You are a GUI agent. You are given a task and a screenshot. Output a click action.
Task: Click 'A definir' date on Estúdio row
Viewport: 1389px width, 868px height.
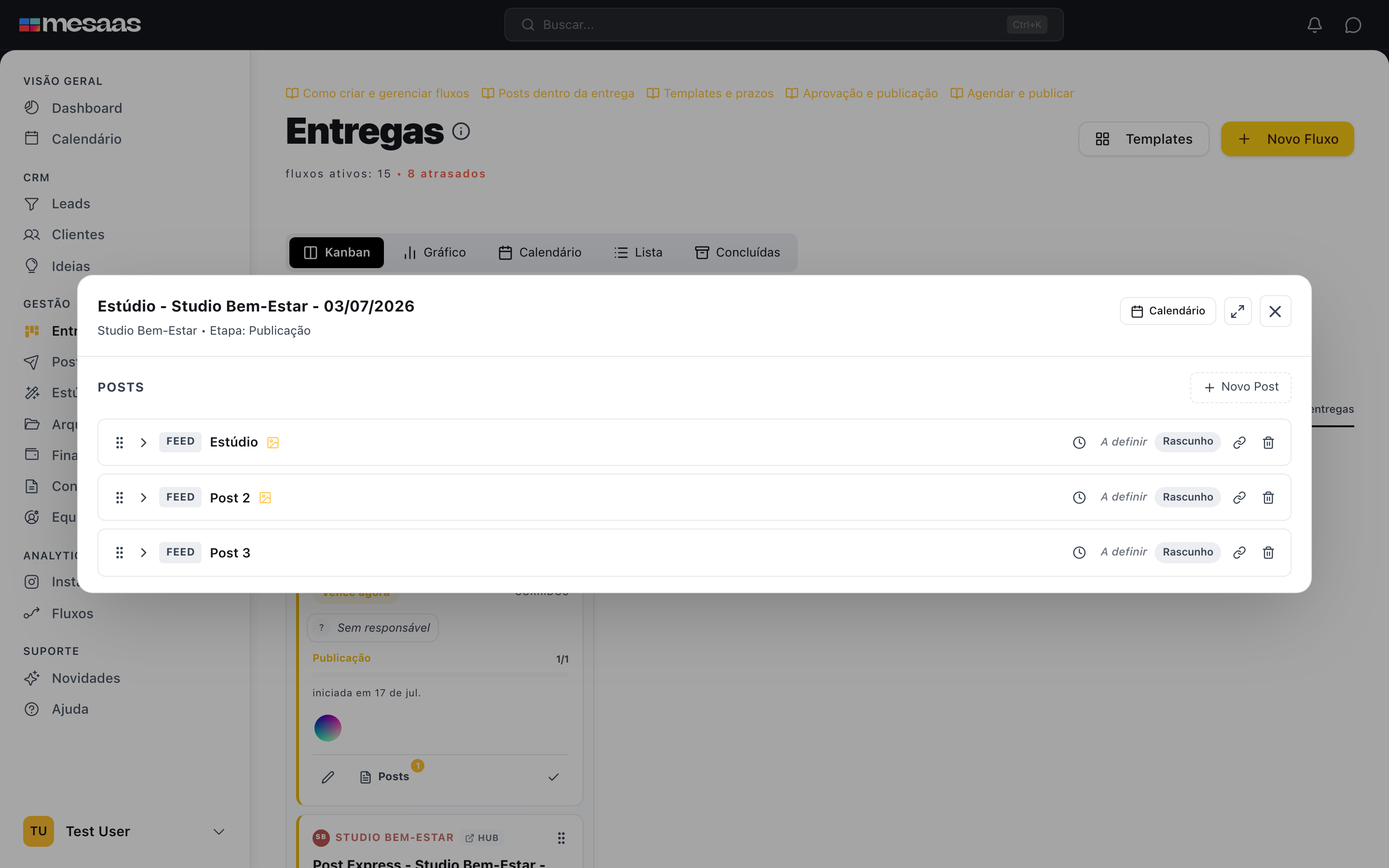coord(1123,442)
